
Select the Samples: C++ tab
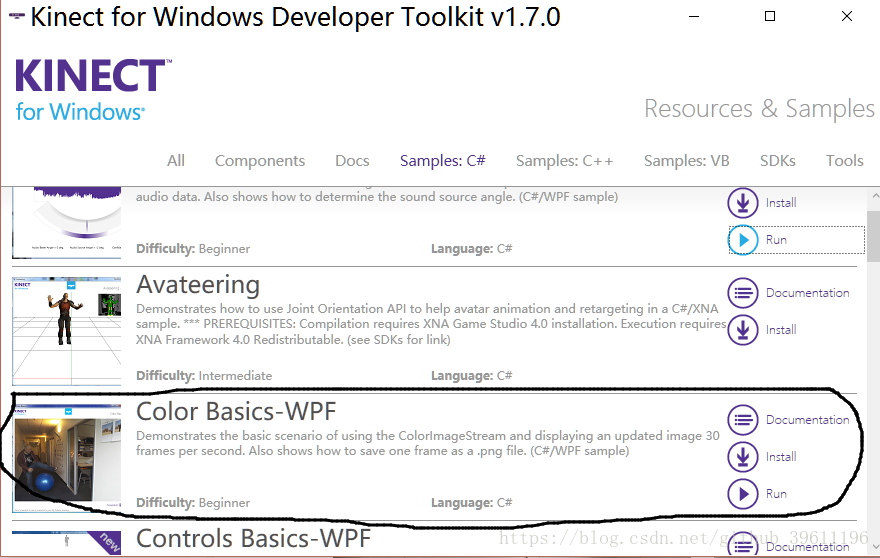564,161
